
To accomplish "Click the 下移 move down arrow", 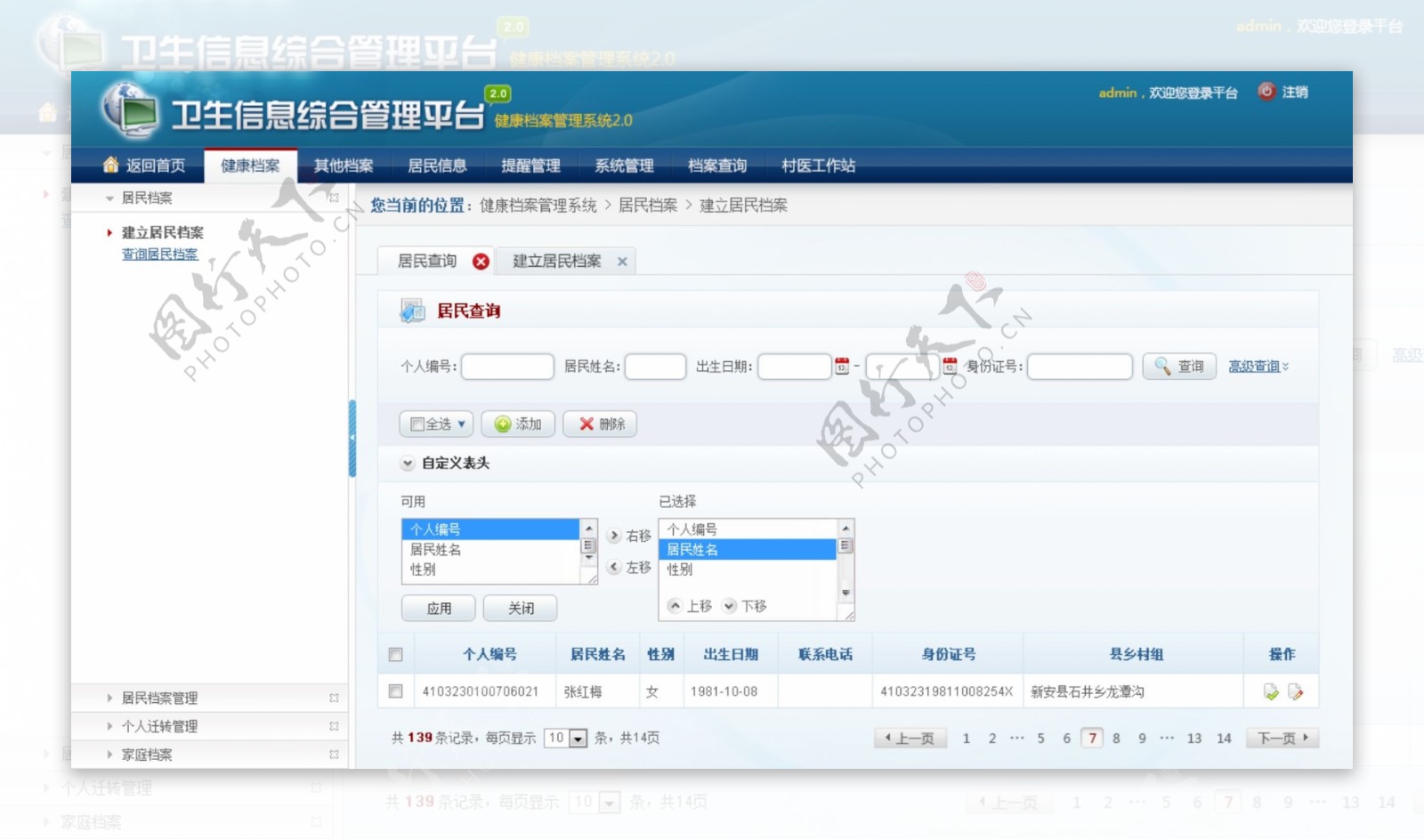I will [730, 606].
